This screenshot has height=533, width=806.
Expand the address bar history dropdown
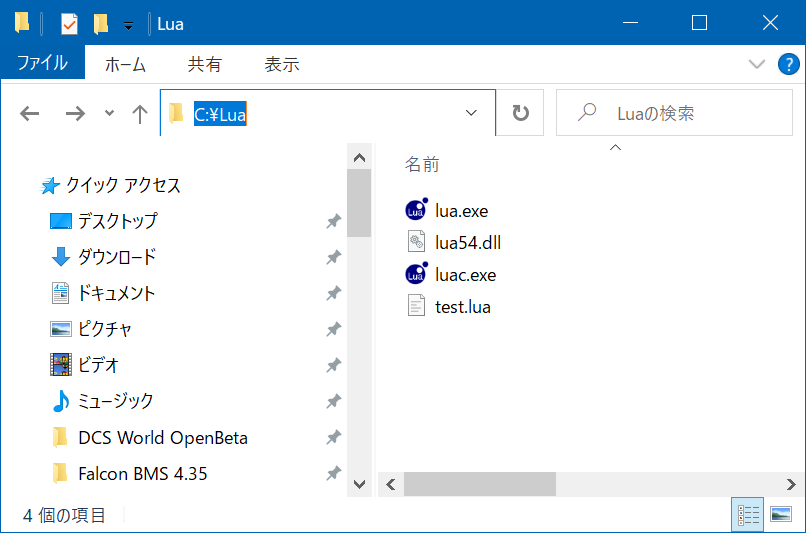[471, 113]
